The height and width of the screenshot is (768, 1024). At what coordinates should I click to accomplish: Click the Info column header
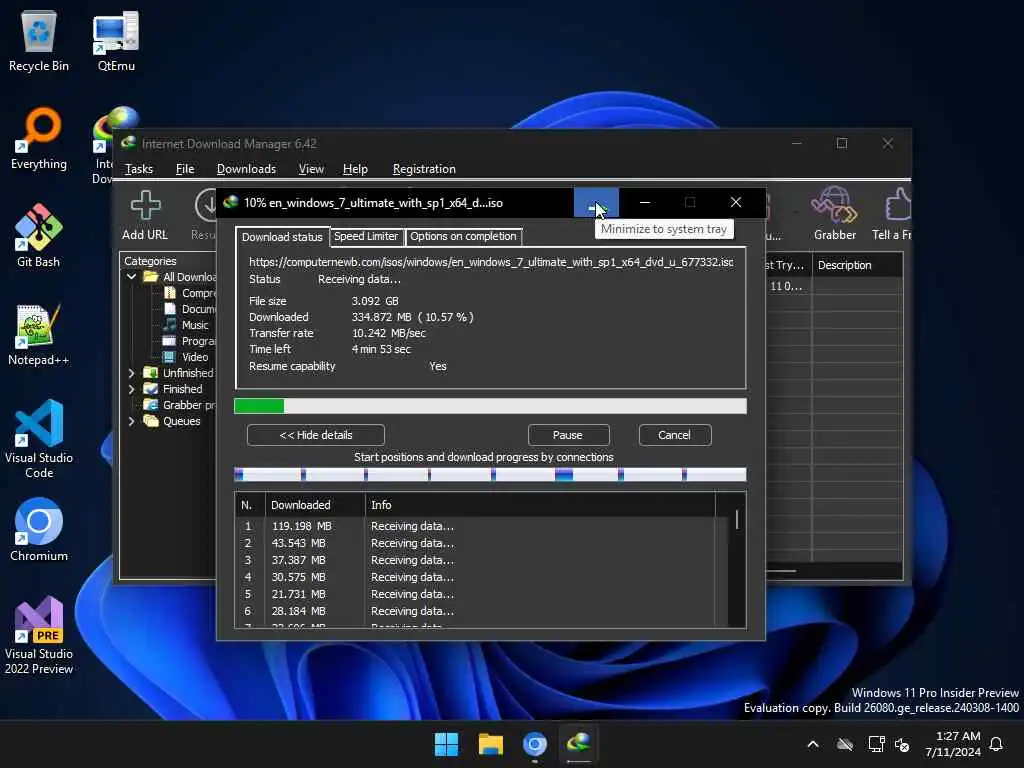[540, 505]
